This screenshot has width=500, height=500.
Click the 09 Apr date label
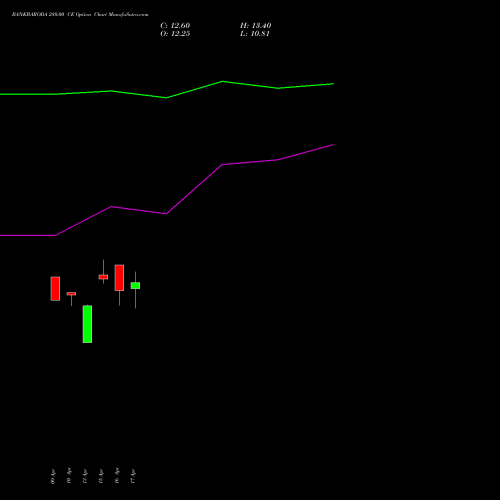53,476
